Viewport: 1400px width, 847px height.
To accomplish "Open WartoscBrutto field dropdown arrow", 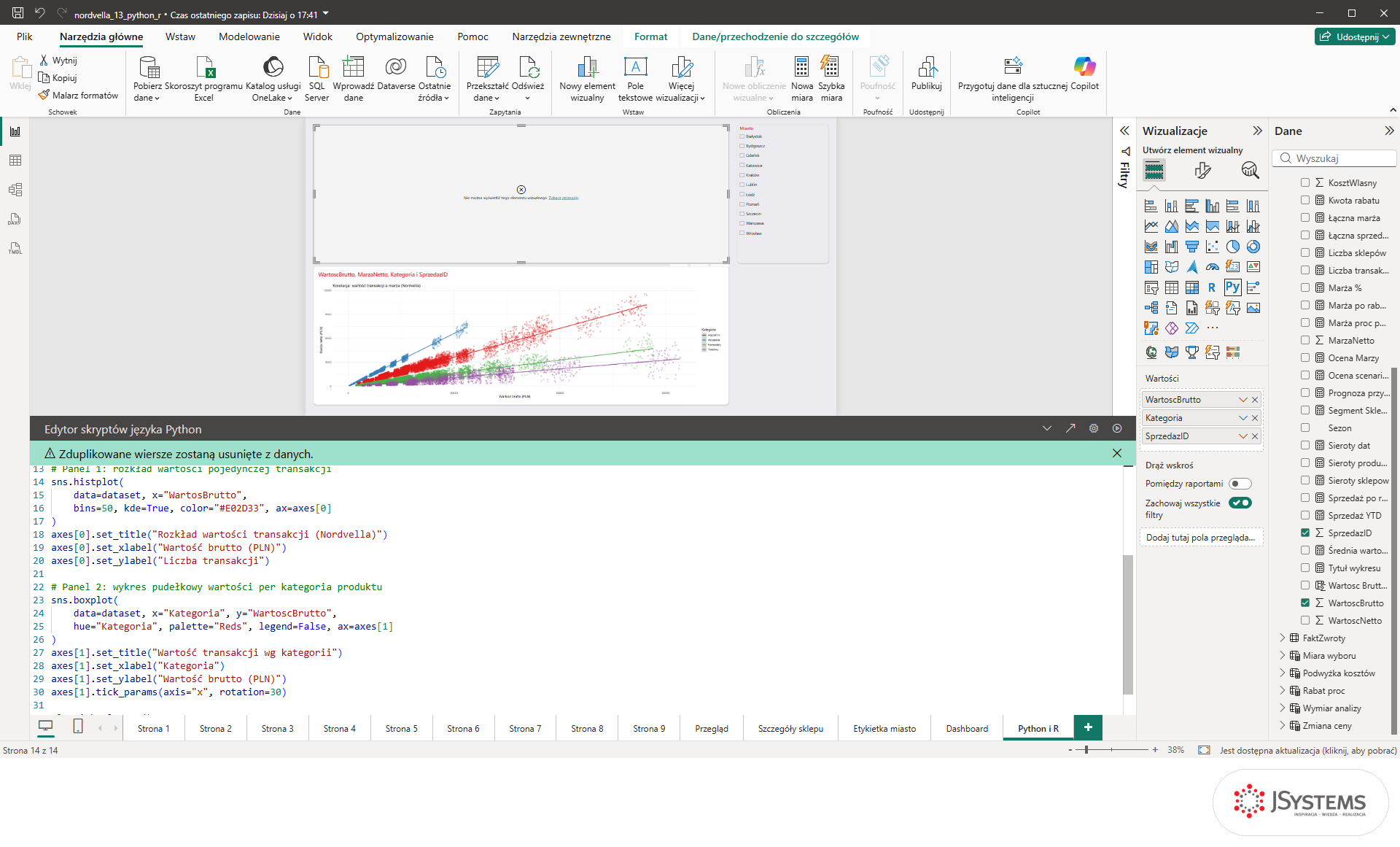I will click(1243, 400).
